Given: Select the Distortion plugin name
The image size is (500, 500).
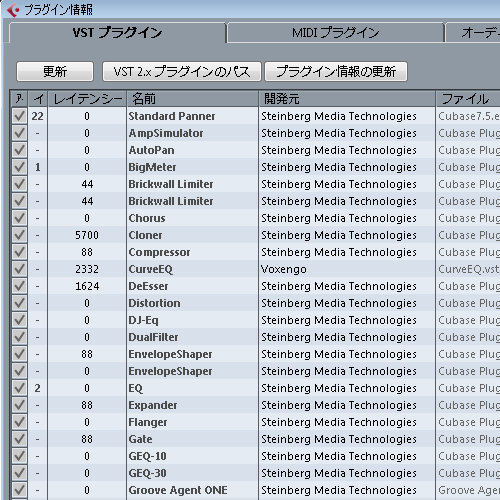Looking at the screenshot, I should point(154,303).
